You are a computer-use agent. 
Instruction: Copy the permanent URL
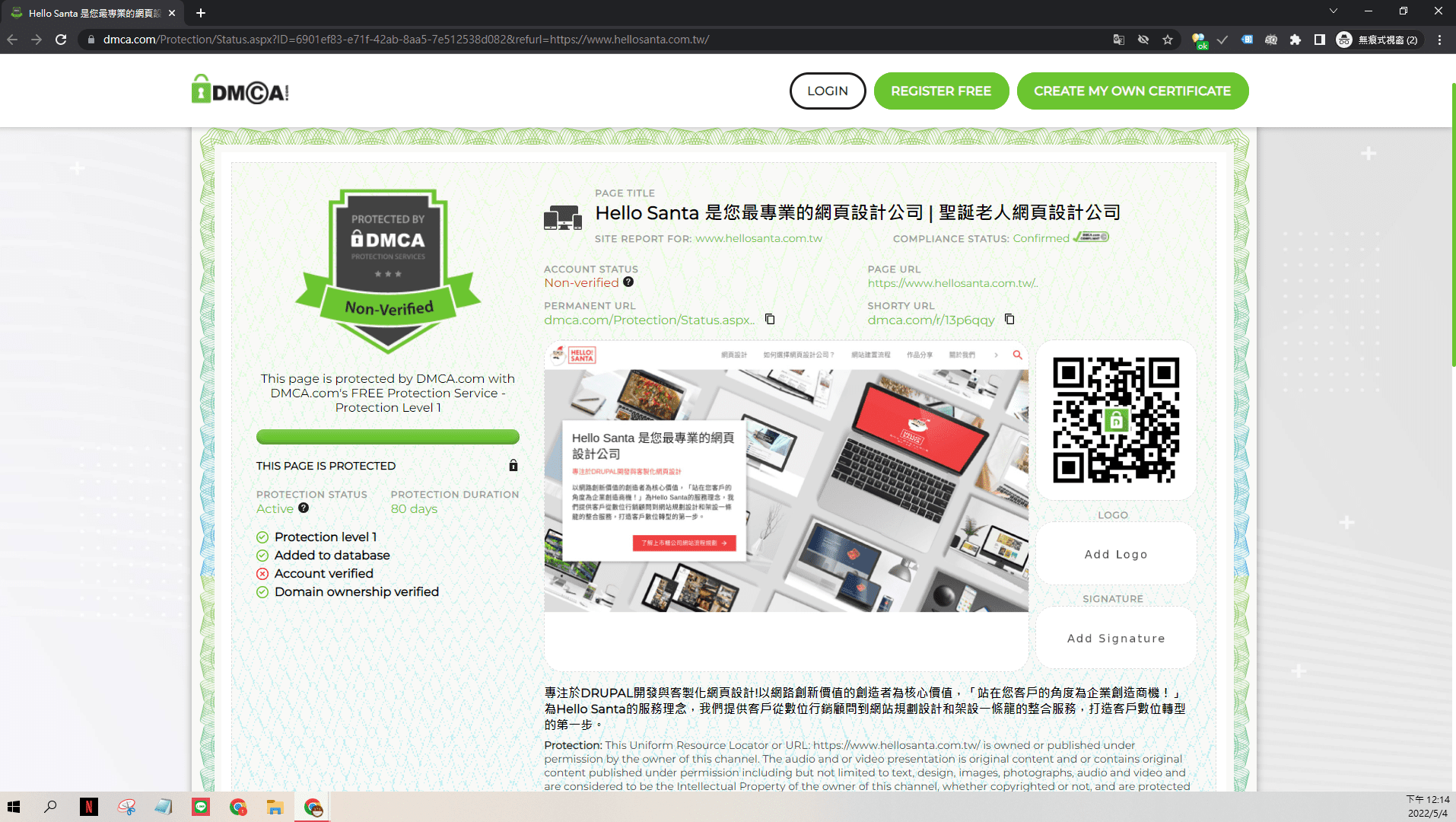point(770,319)
